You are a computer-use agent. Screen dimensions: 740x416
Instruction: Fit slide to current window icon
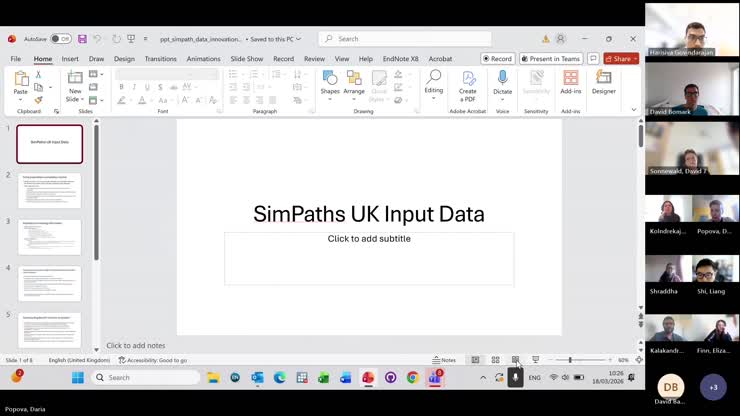(639, 360)
